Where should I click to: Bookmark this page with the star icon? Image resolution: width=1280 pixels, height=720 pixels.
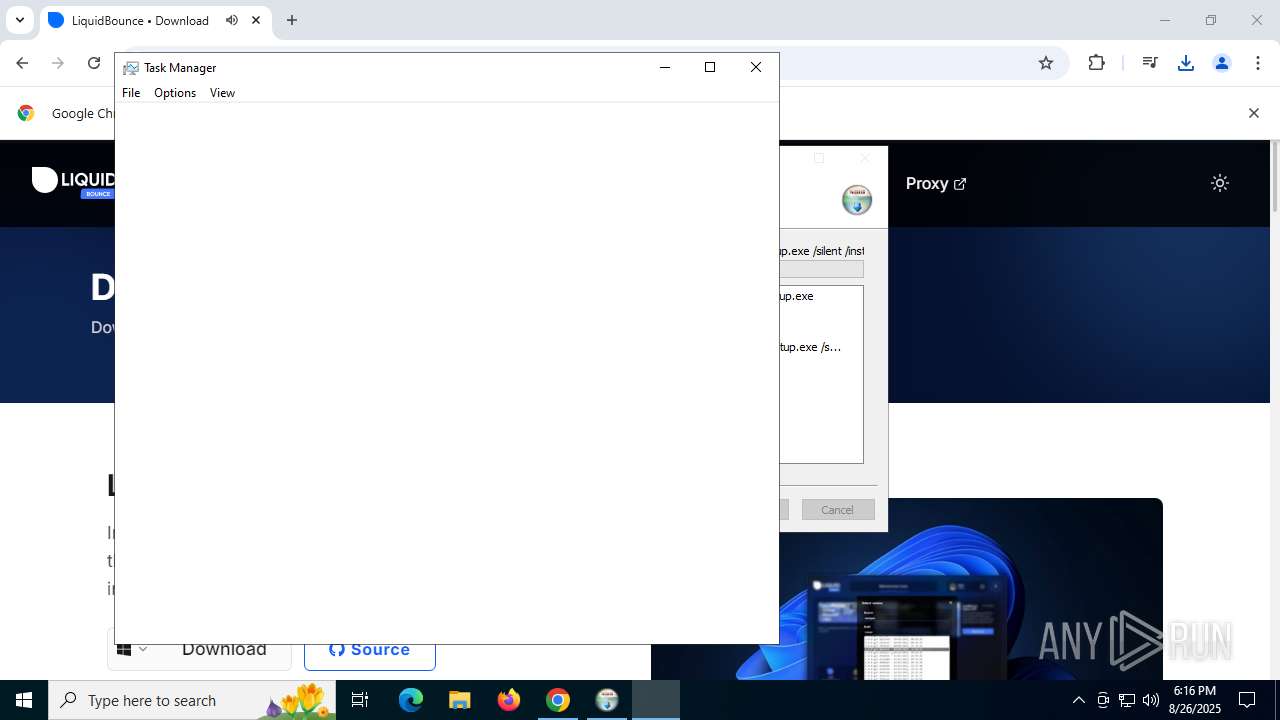pyautogui.click(x=1046, y=63)
